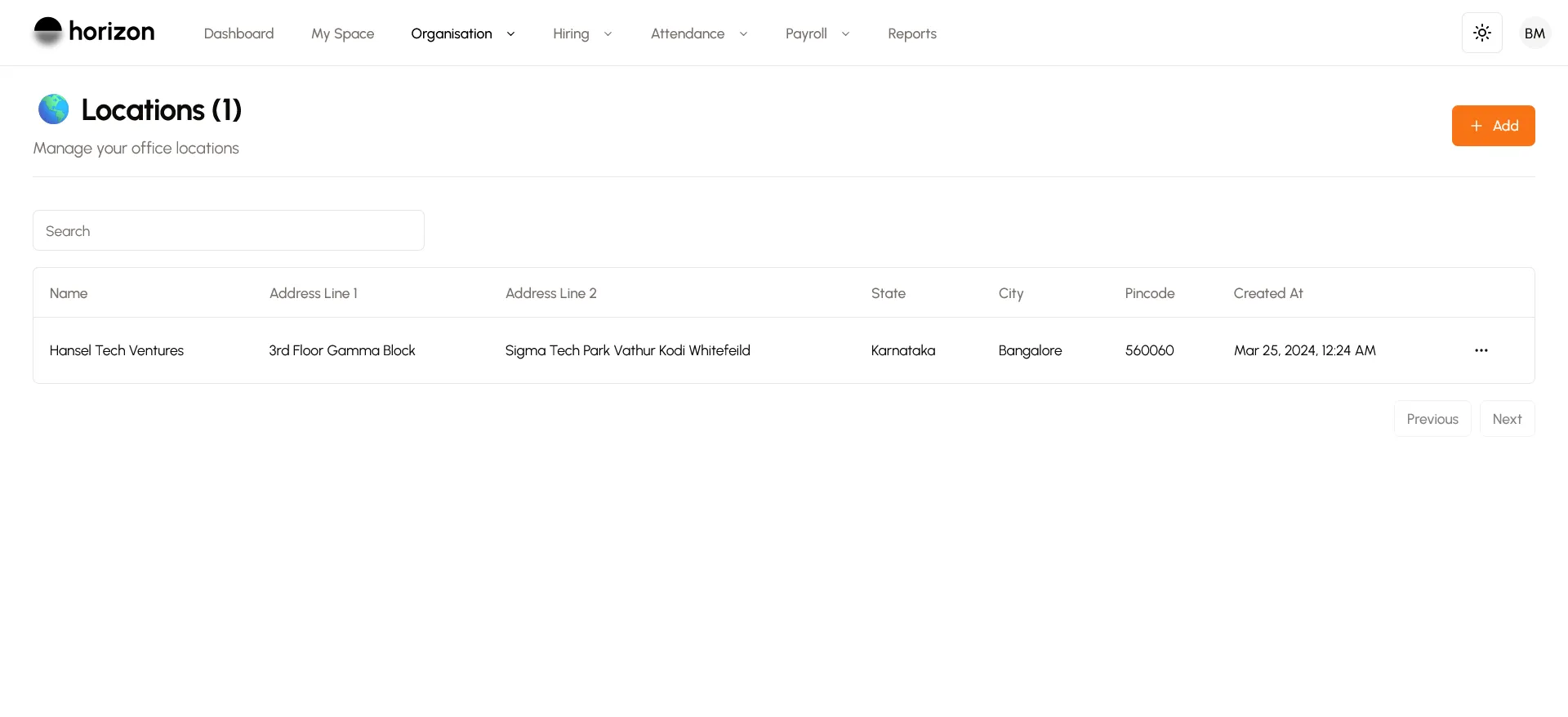This screenshot has height=717, width=1568.
Task: Click the Pincode column header
Action: click(x=1150, y=293)
